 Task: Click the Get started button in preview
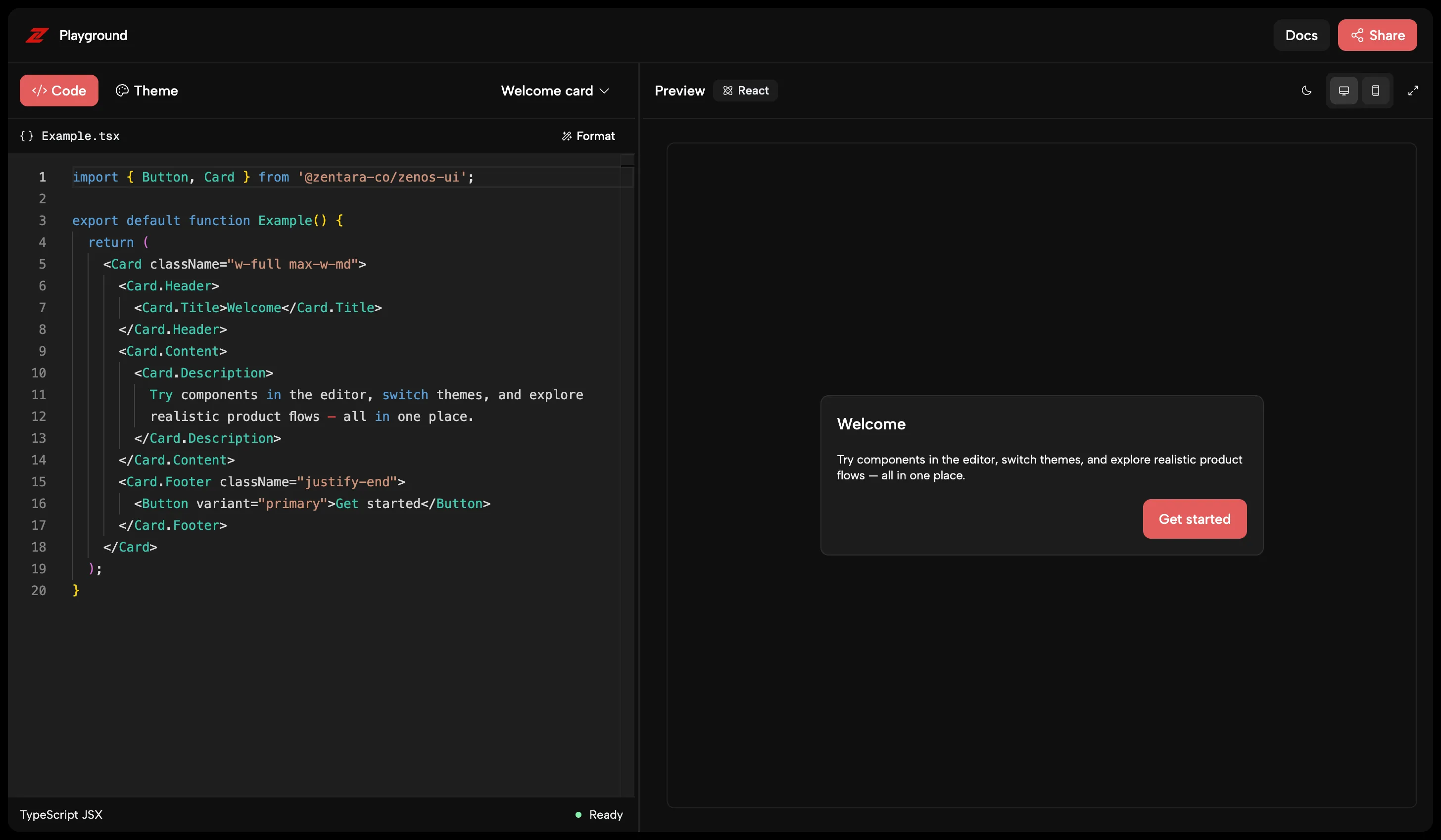[1195, 518]
